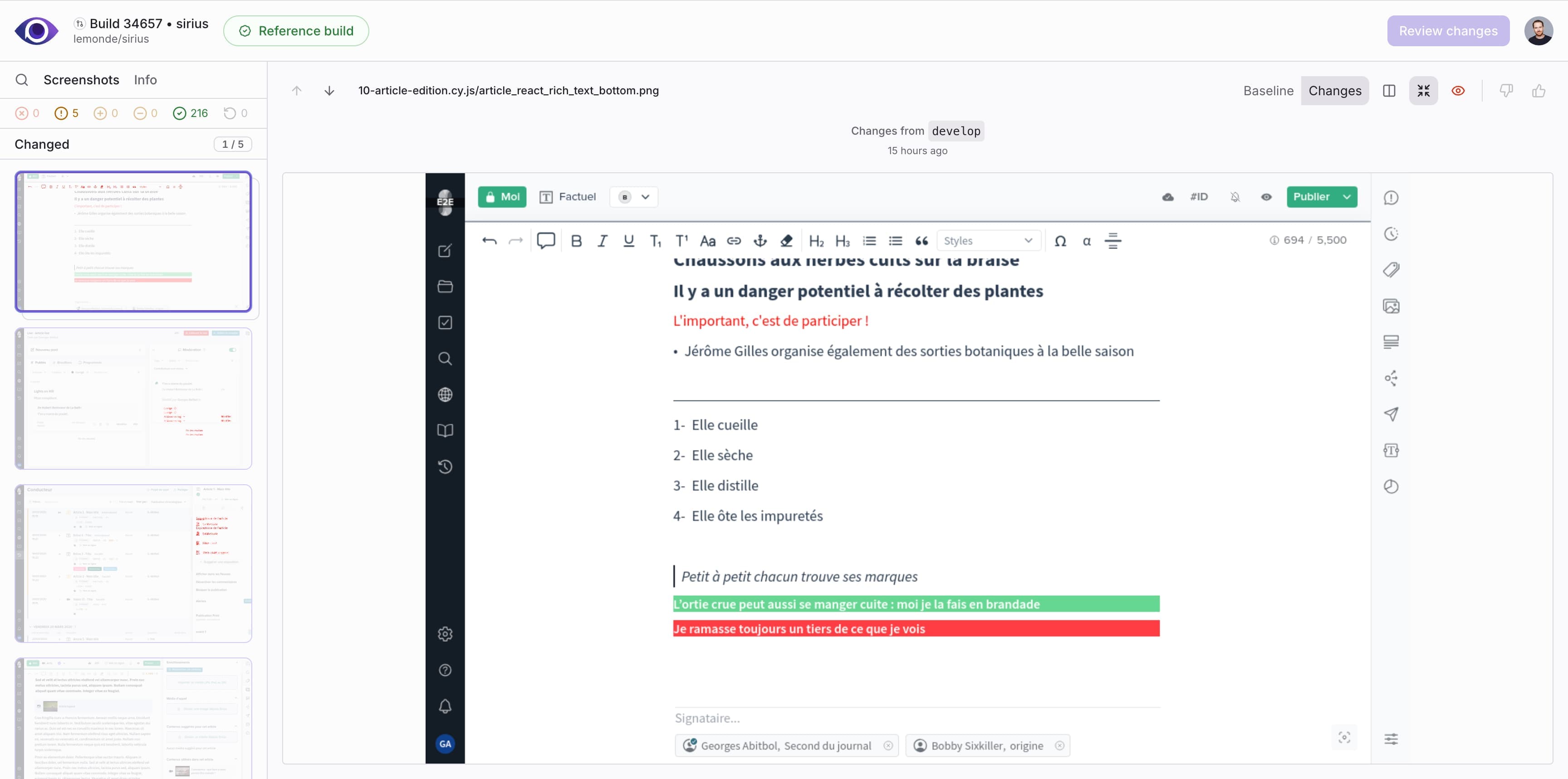Open the history clock icon in dark sidebar
The height and width of the screenshot is (779, 1568).
[x=445, y=467]
